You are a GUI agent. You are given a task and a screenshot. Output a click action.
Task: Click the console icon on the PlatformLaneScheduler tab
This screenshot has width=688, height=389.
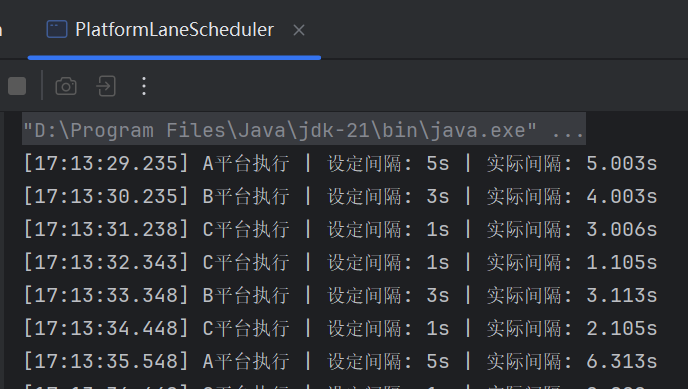pyautogui.click(x=57, y=29)
